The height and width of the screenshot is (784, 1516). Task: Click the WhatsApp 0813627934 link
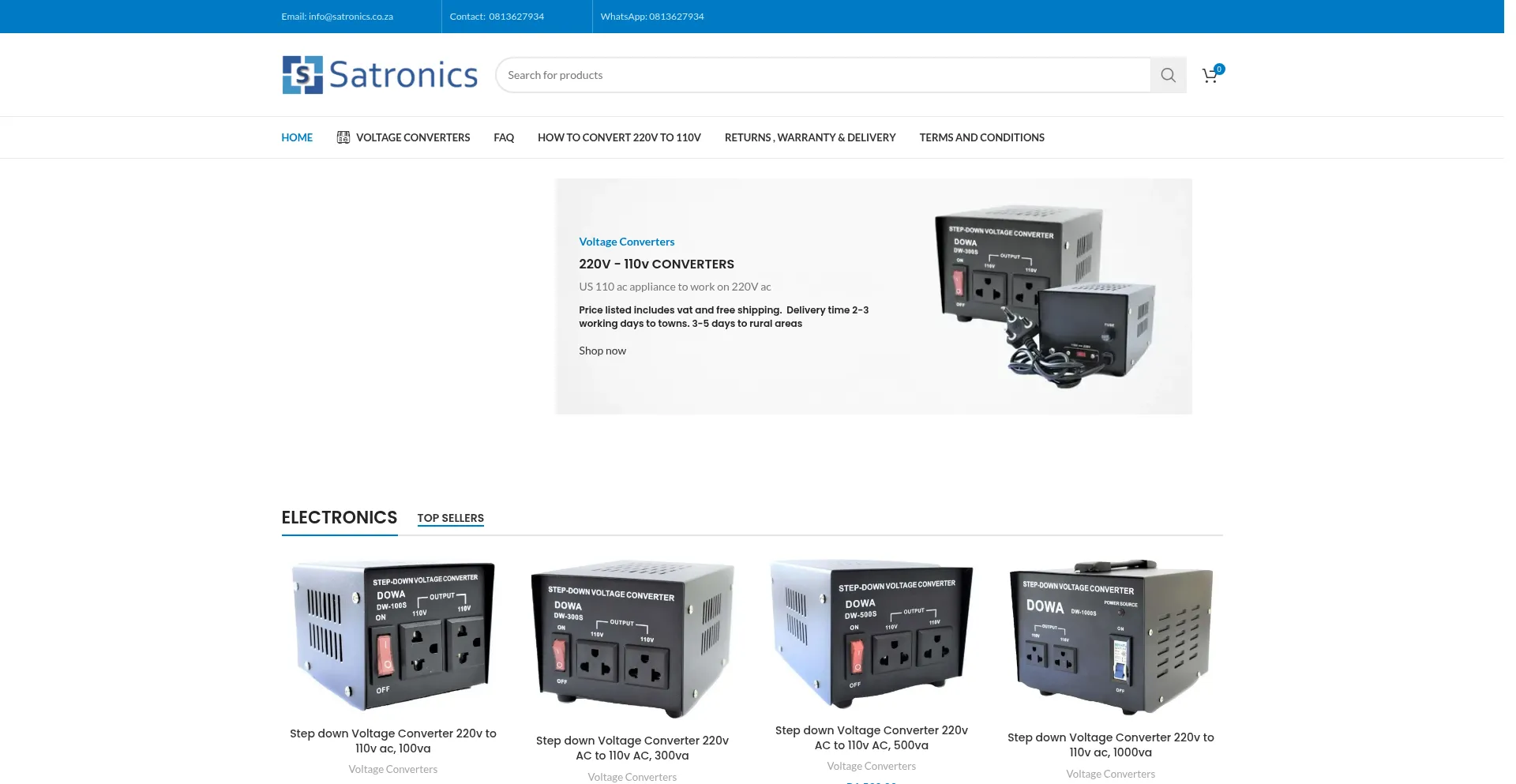(652, 17)
